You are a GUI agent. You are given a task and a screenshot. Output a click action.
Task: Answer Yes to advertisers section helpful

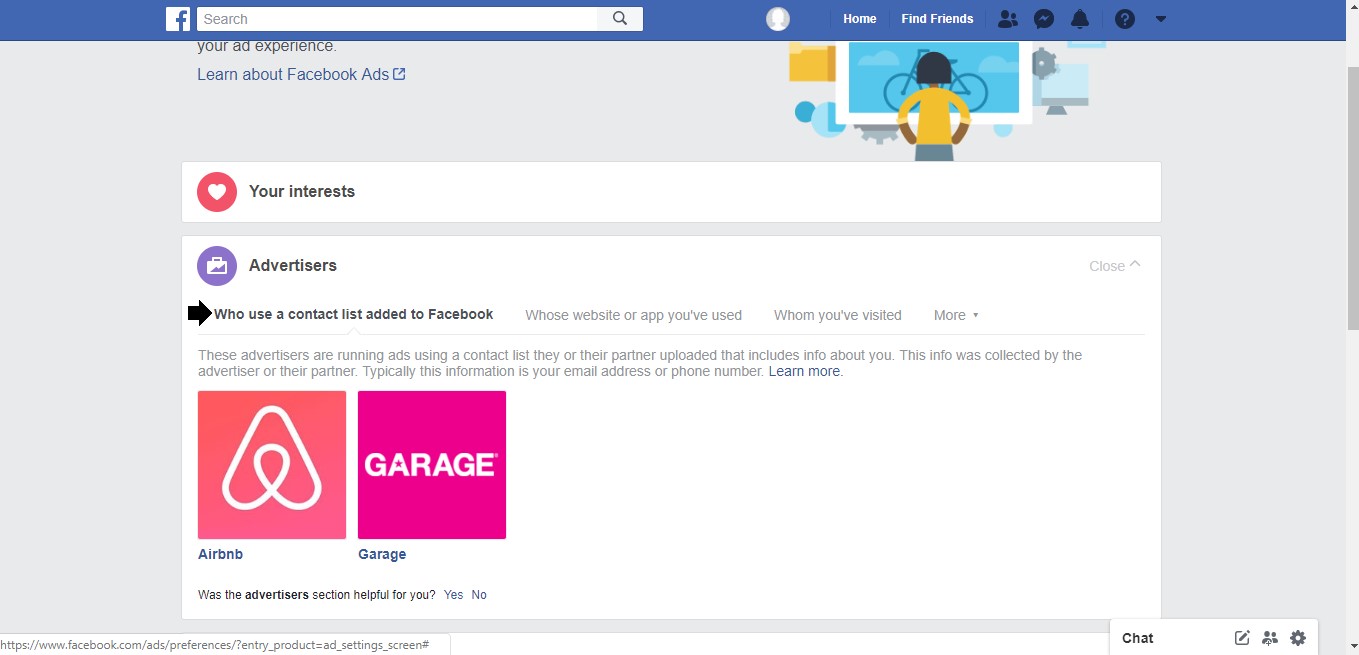coord(453,595)
